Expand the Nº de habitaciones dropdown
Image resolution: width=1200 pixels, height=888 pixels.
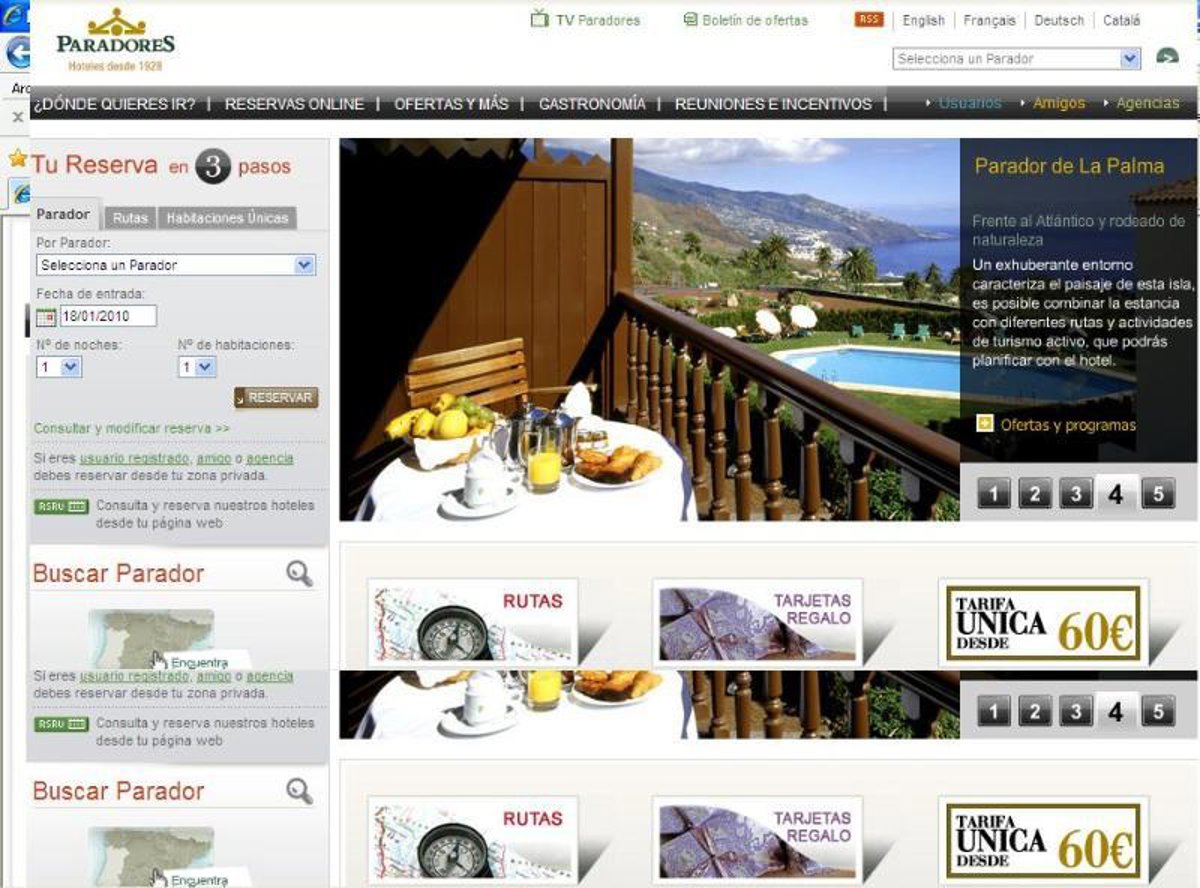pos(205,367)
